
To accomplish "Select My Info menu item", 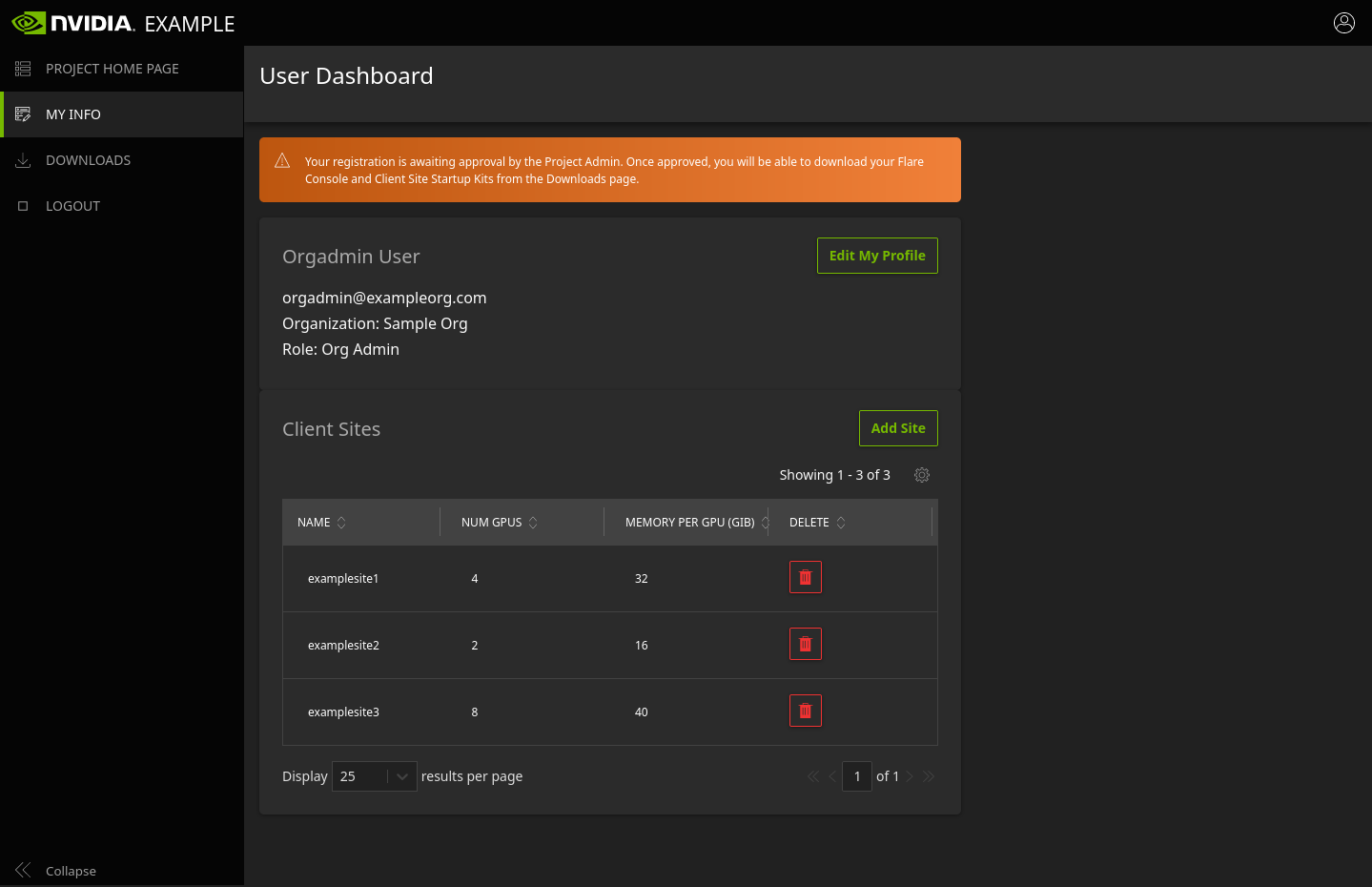I will point(122,114).
